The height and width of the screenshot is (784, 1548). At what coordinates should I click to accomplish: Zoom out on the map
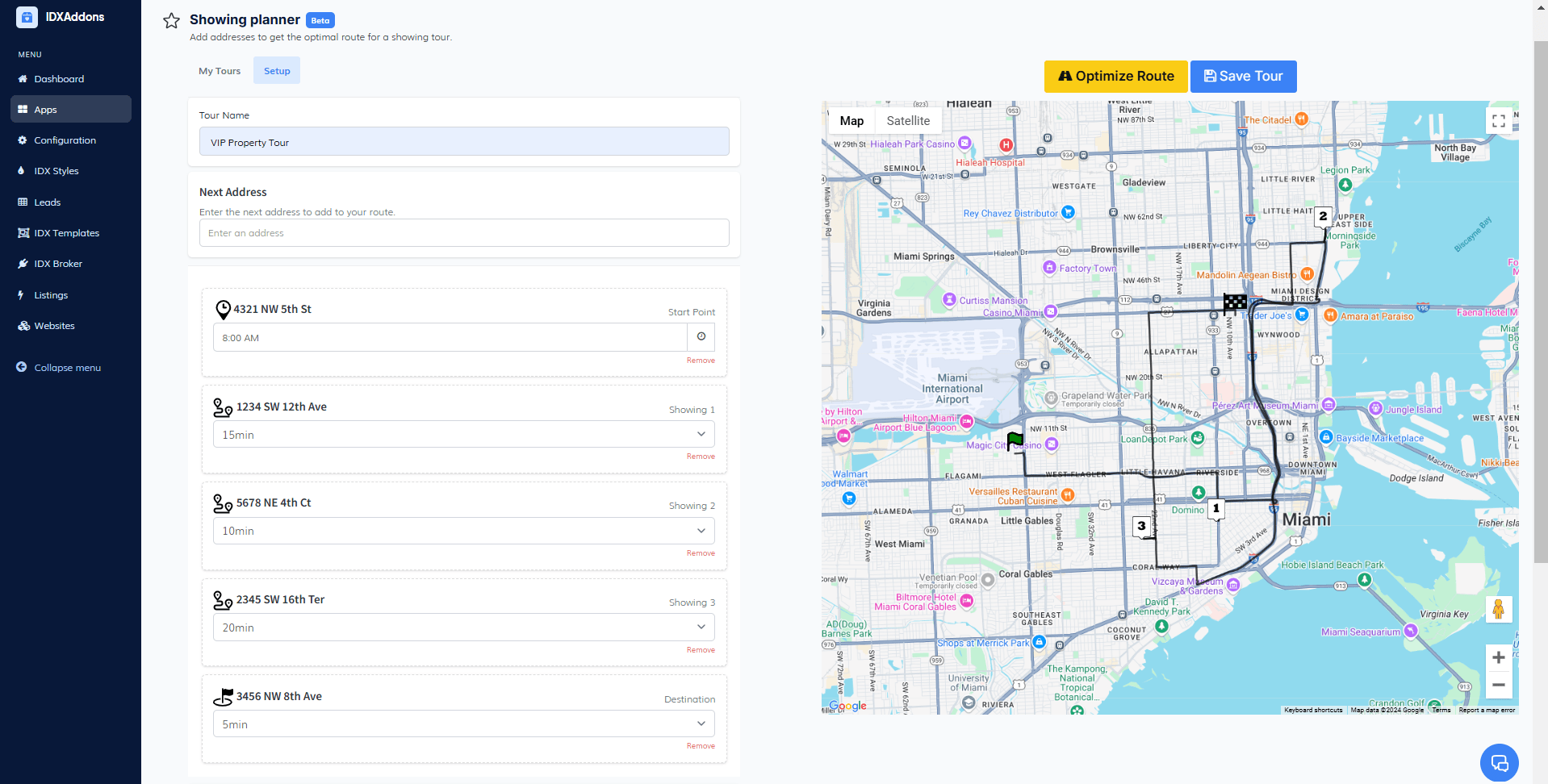(x=1498, y=685)
